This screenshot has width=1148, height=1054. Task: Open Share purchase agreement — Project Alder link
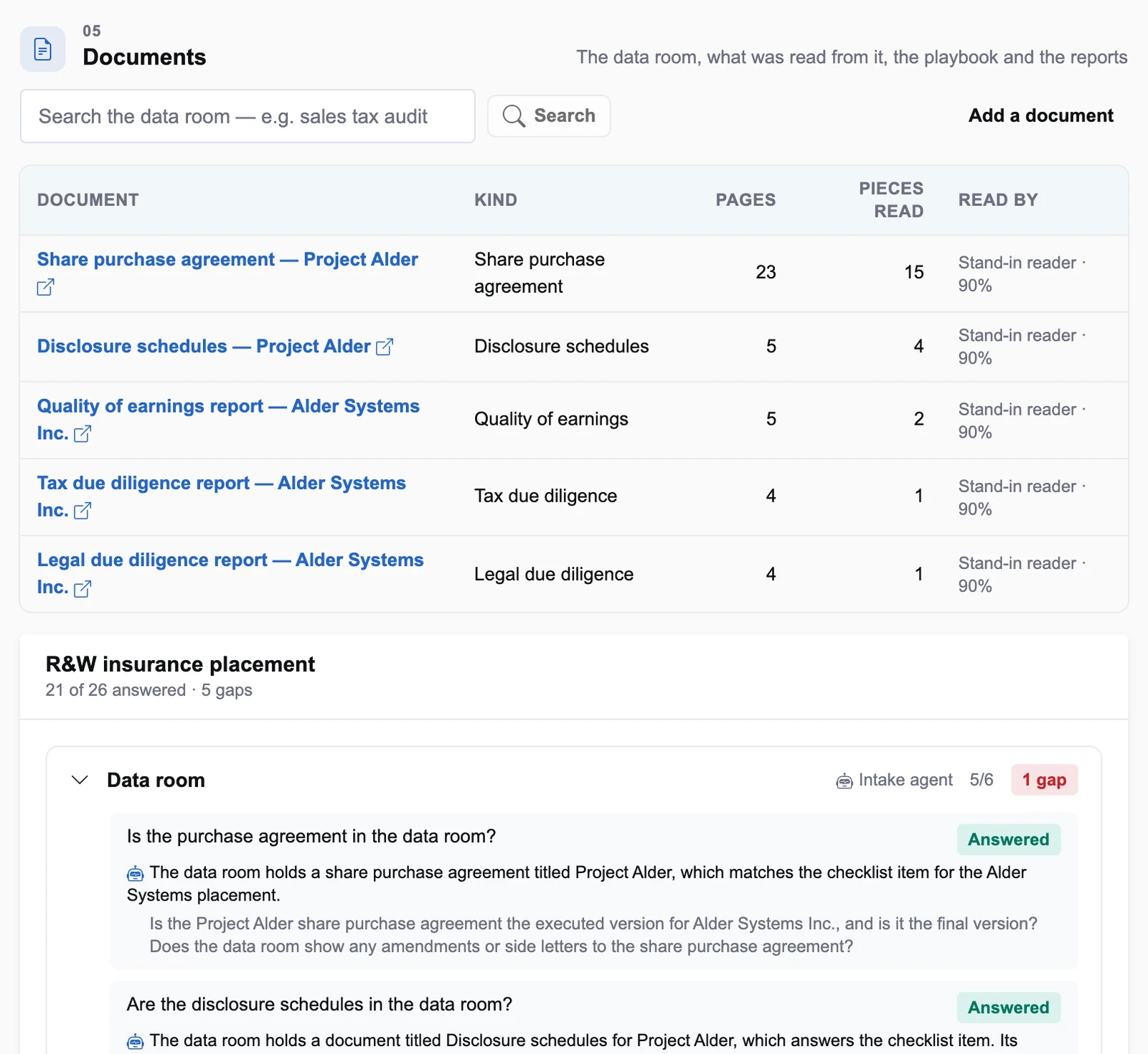[x=227, y=259]
